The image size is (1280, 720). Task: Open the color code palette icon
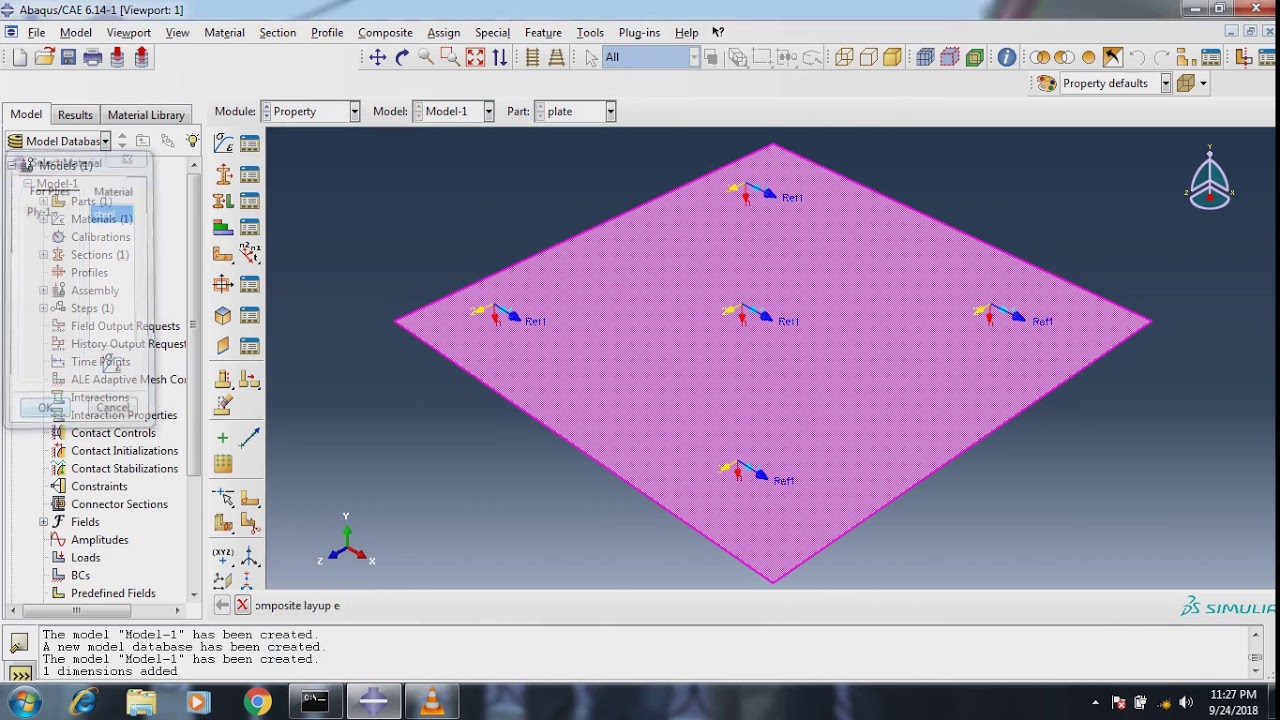tap(1046, 84)
